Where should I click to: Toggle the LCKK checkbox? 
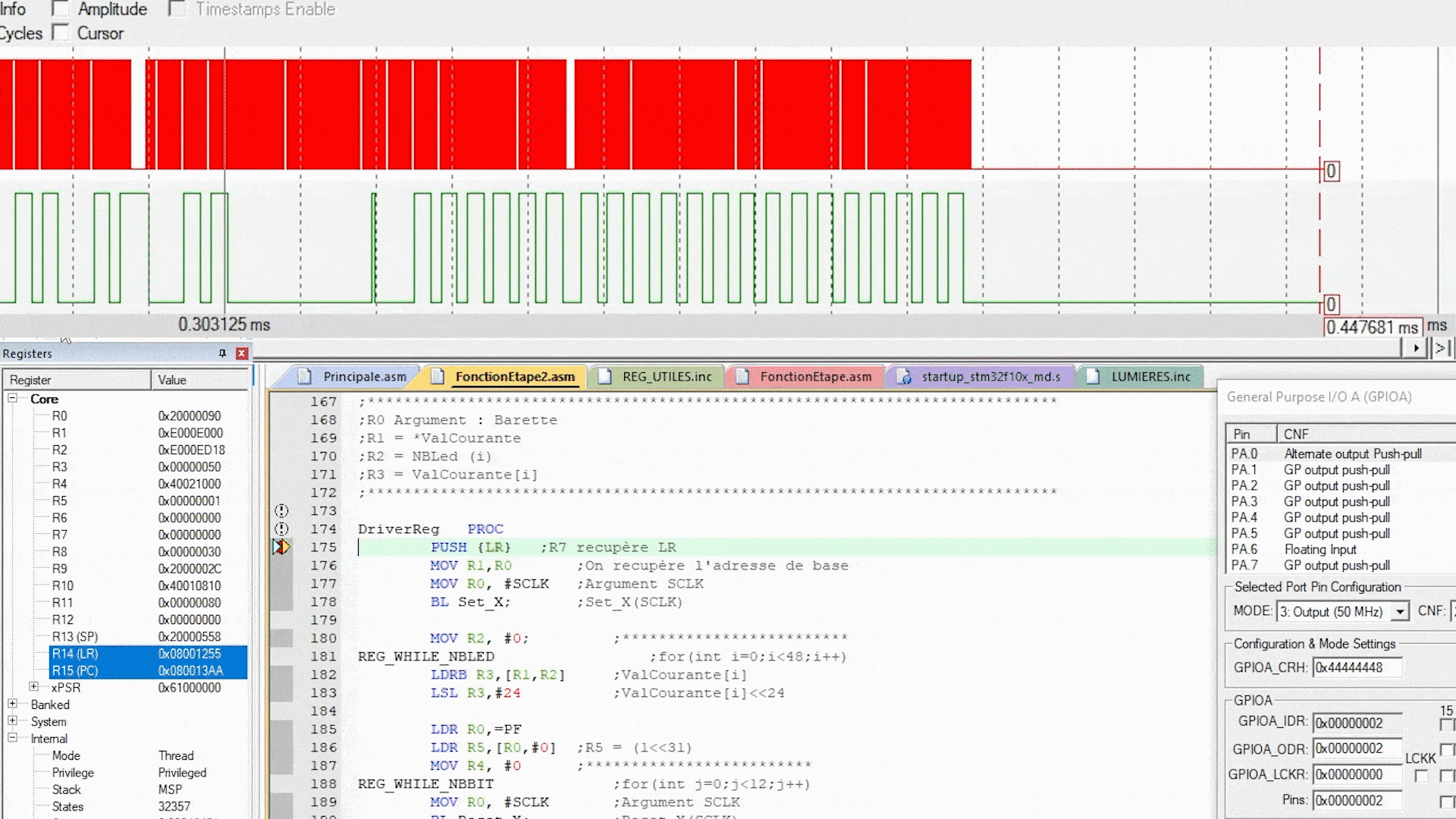pos(1421,776)
